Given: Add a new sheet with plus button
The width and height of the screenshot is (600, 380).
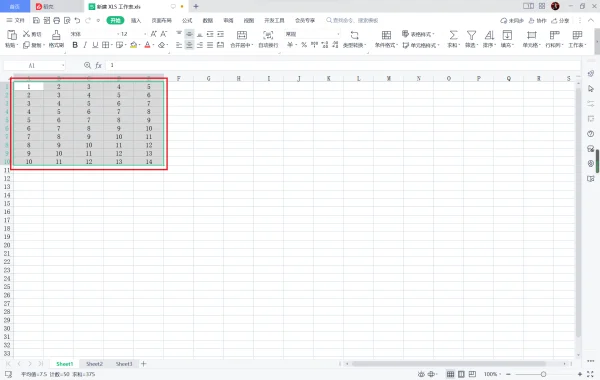Looking at the screenshot, I should [143, 364].
